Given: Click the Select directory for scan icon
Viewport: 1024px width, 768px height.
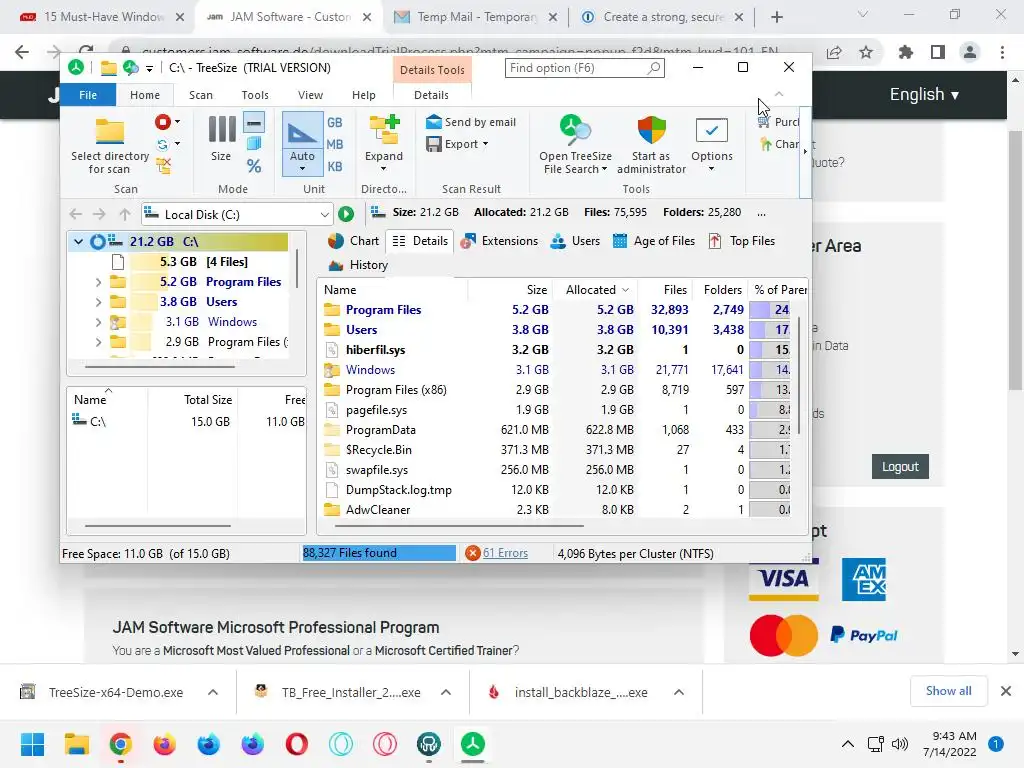Looking at the screenshot, I should click(x=110, y=133).
